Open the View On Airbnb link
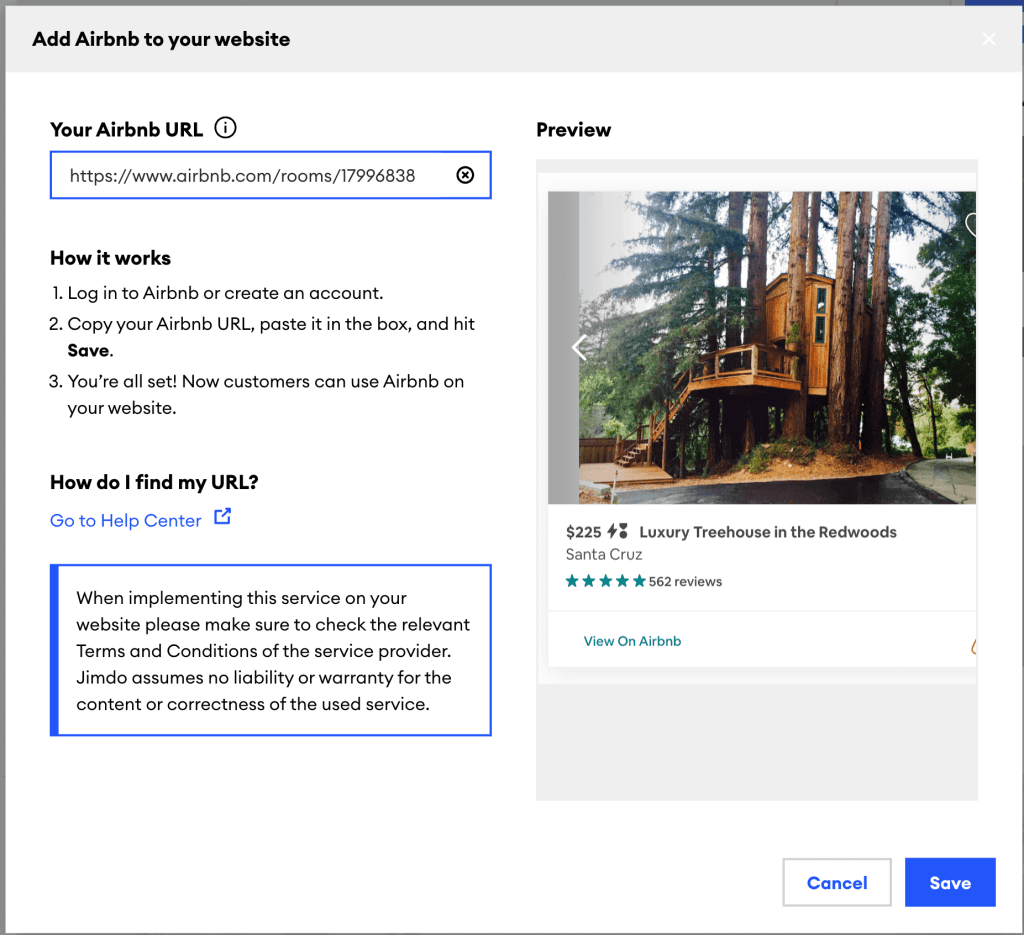This screenshot has height=935, width=1024. click(x=632, y=641)
